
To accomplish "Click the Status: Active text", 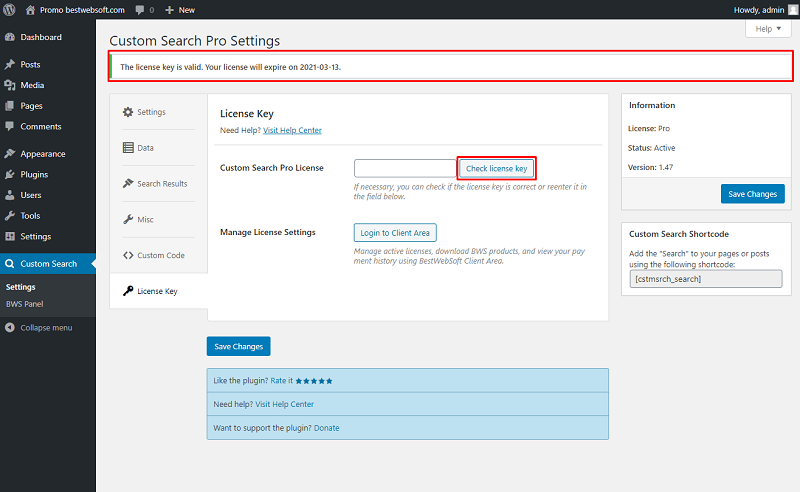I will coord(651,148).
